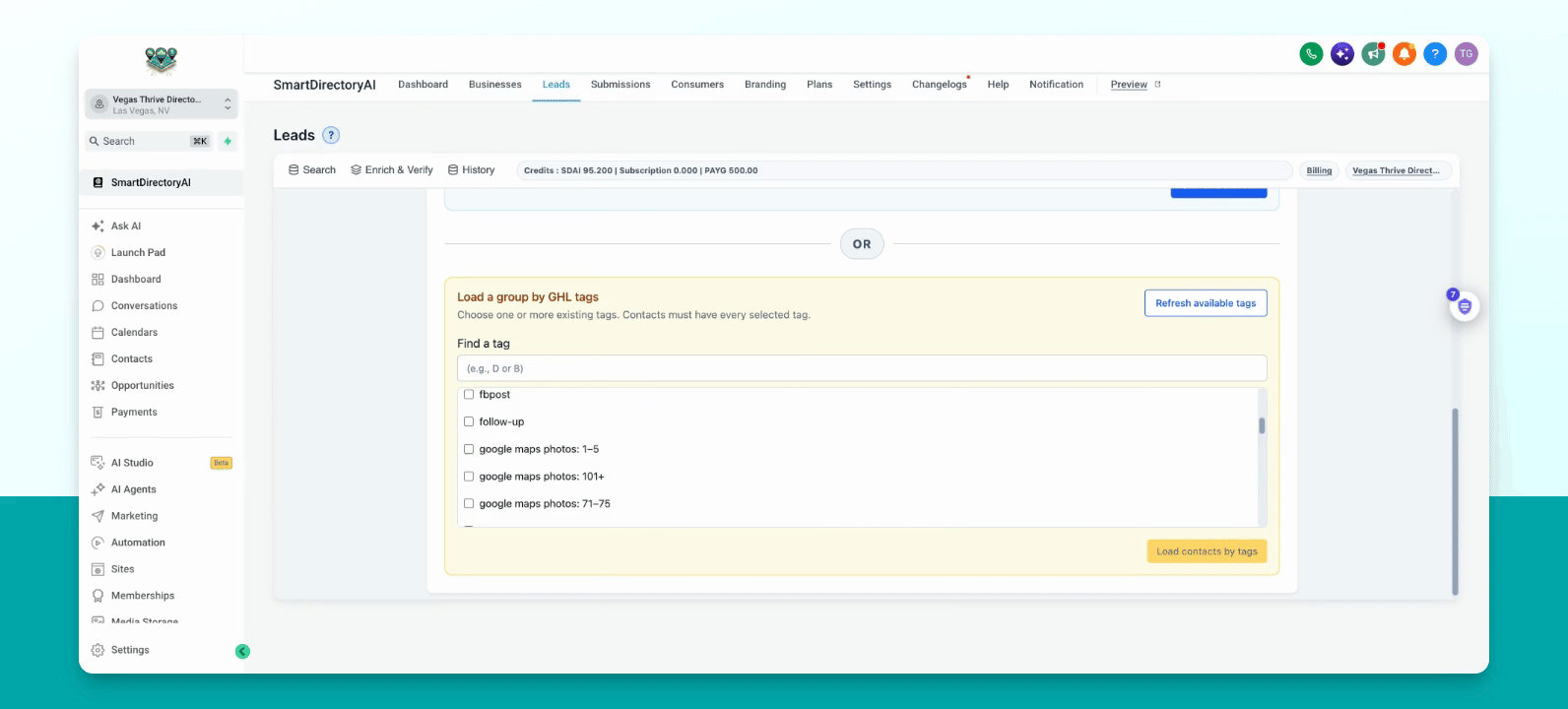Open AI Agents in sidebar
Screen dimensions: 1568x709
tap(133, 489)
